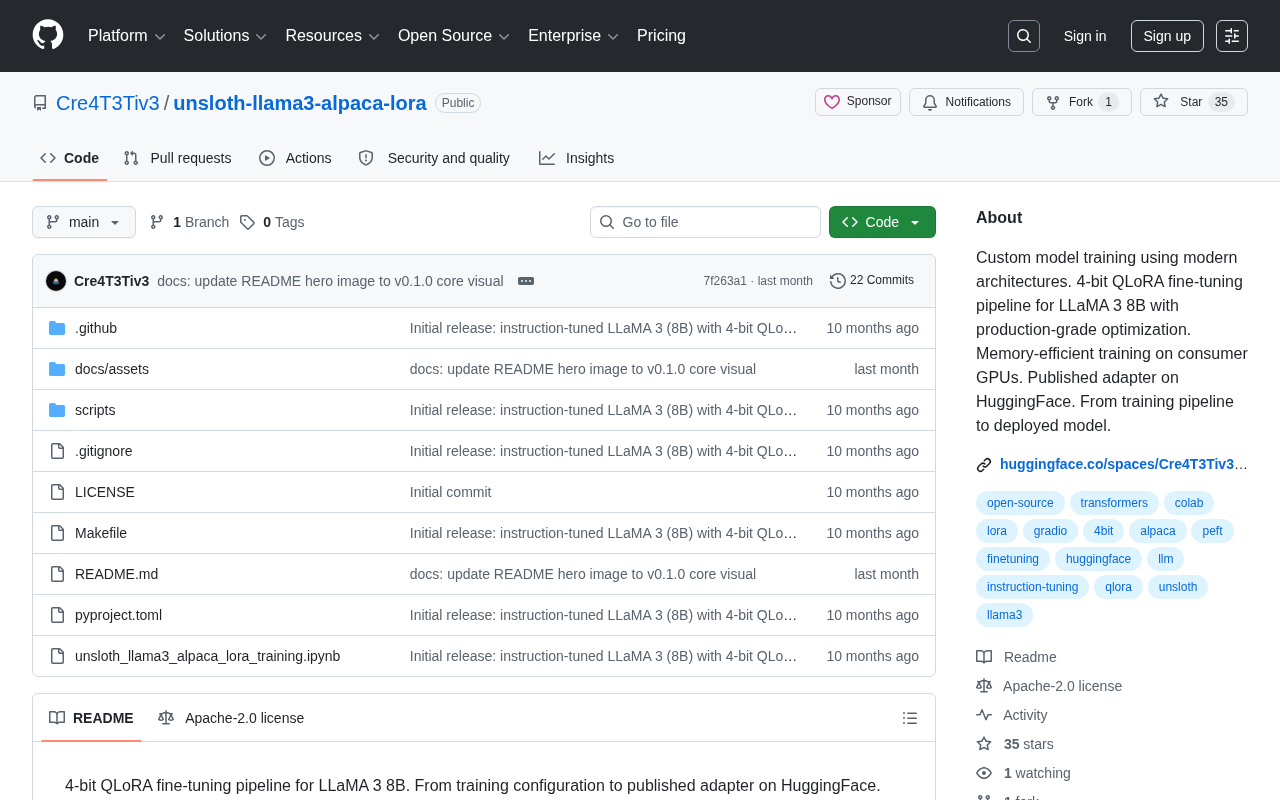Click the Sign in link

click(1085, 36)
